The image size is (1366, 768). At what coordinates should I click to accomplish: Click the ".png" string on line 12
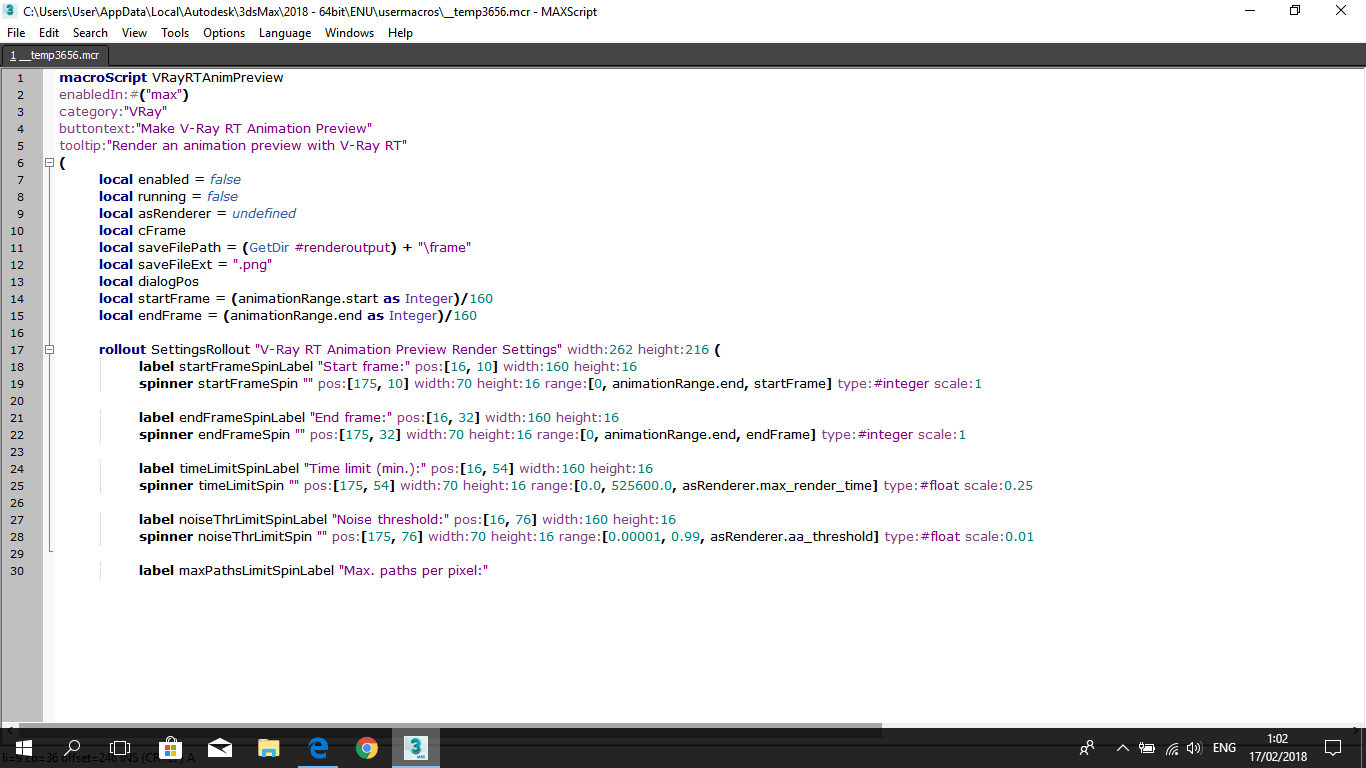click(252, 264)
